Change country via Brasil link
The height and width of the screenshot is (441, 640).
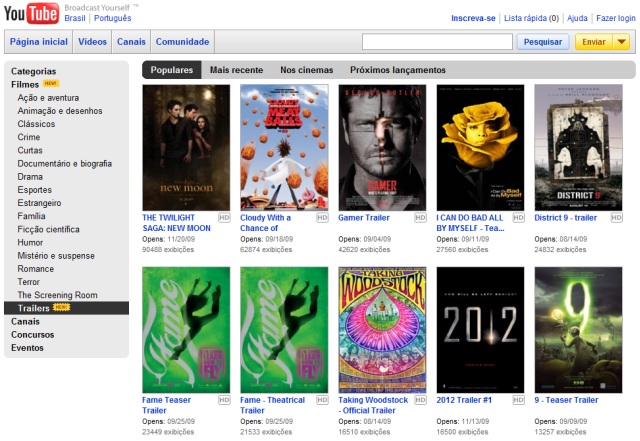coord(75,18)
